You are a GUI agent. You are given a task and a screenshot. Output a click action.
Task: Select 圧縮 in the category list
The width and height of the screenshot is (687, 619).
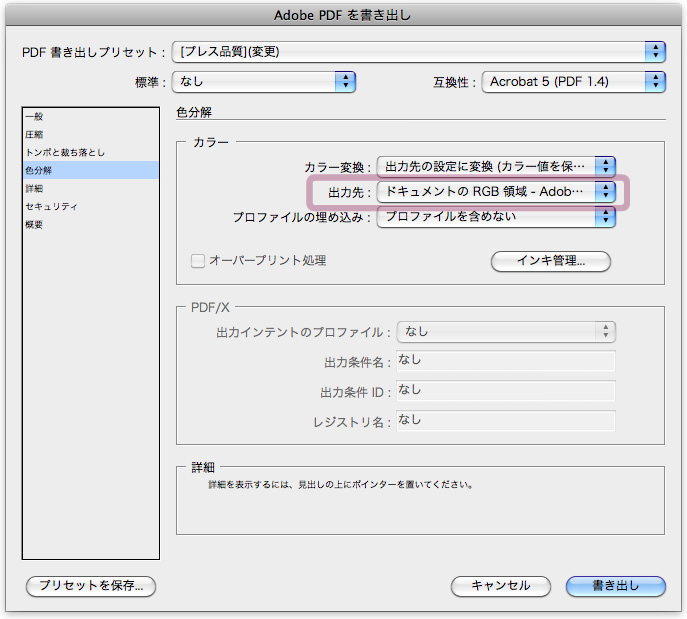91,134
